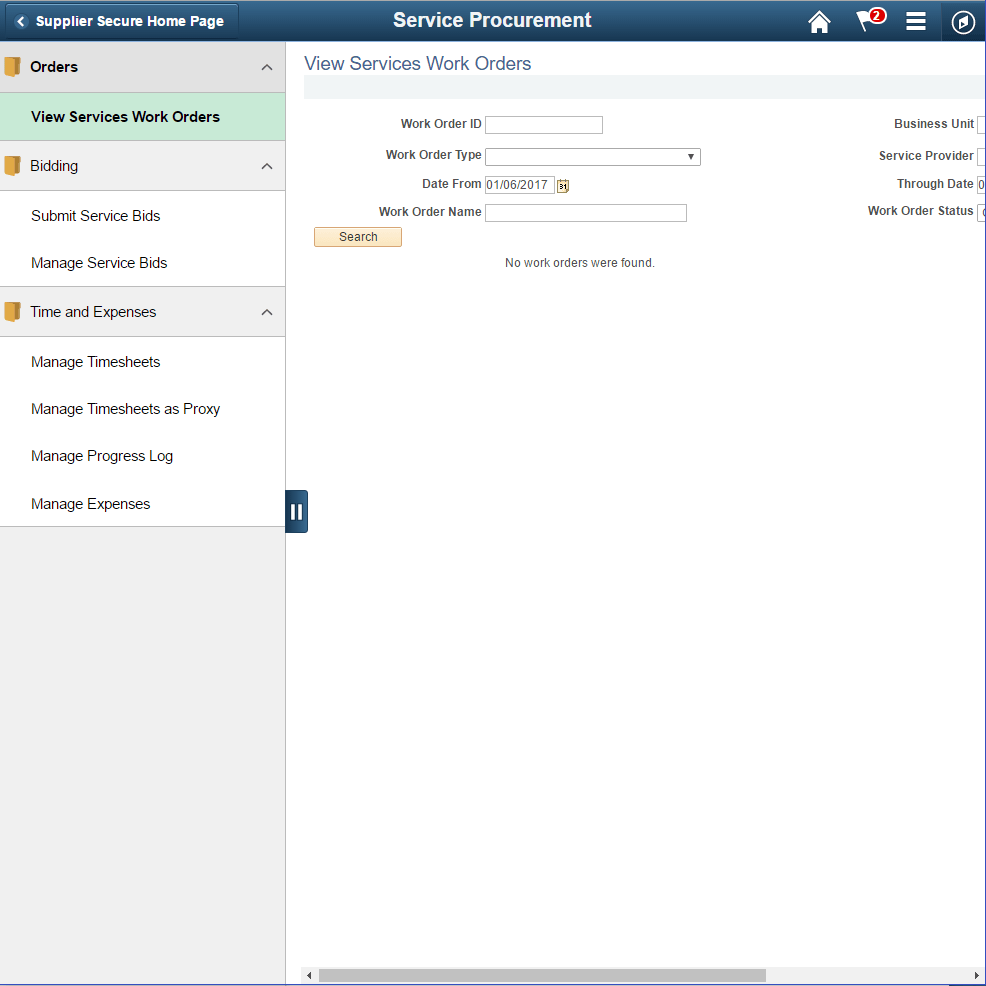The image size is (986, 986).
Task: Open the Work Order Type dropdown
Action: coord(592,157)
